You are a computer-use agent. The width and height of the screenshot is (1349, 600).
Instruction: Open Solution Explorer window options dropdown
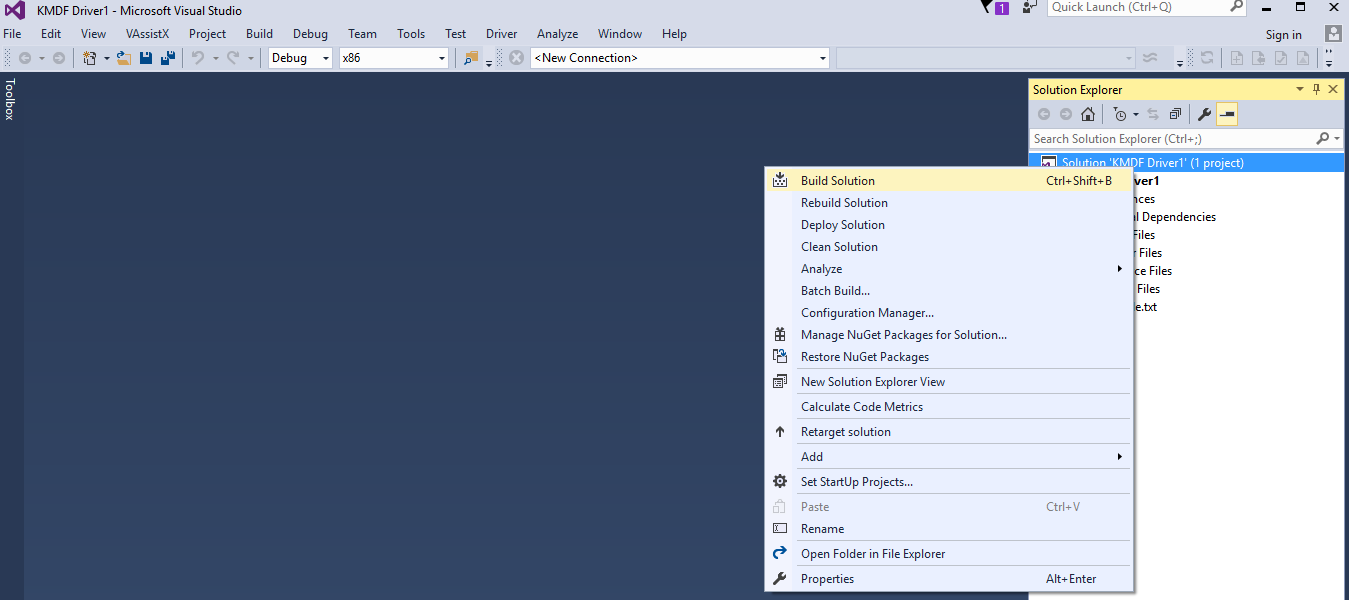[1300, 89]
